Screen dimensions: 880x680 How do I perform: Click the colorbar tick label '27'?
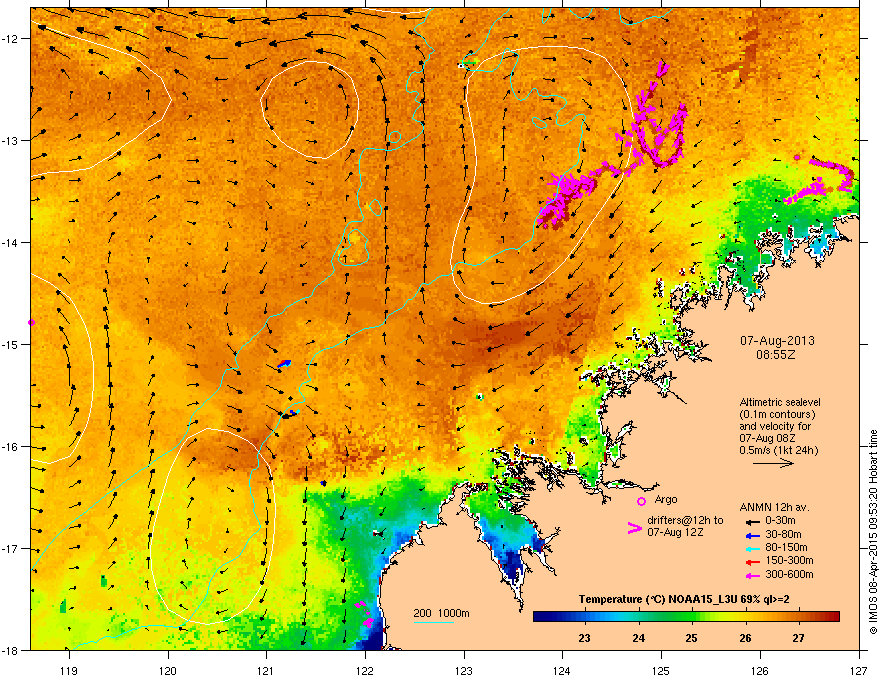click(x=799, y=638)
